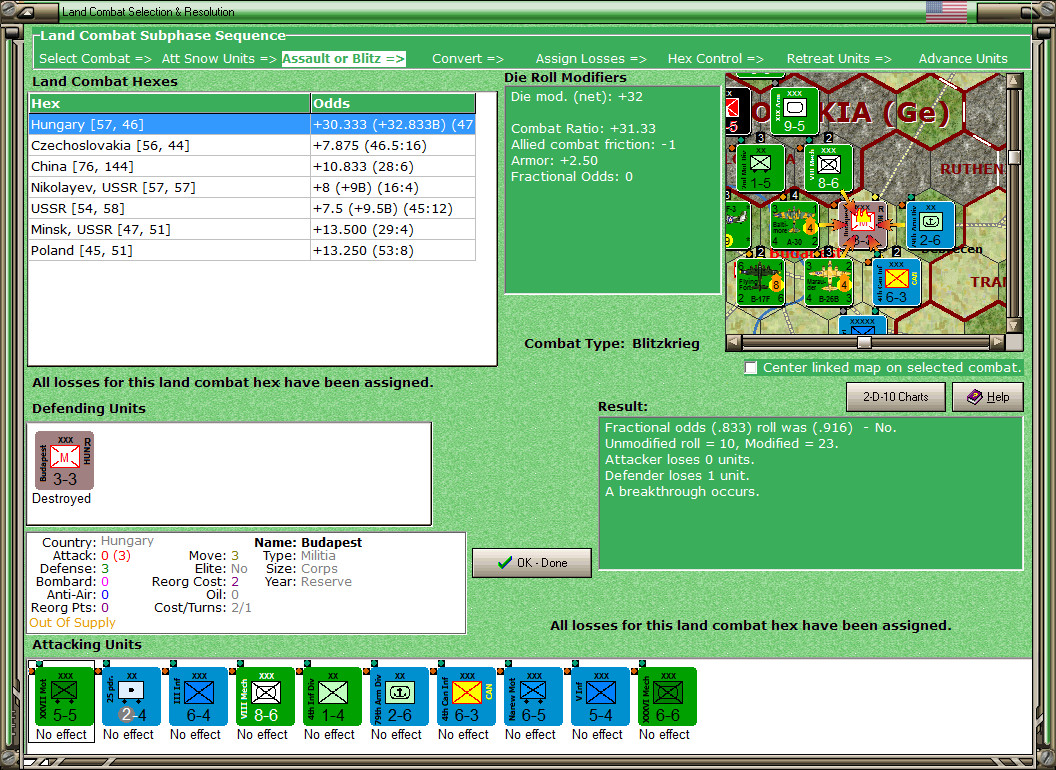Click the destroyed Budapest 3-3 militia counter
The width and height of the screenshot is (1056, 770).
[x=65, y=461]
